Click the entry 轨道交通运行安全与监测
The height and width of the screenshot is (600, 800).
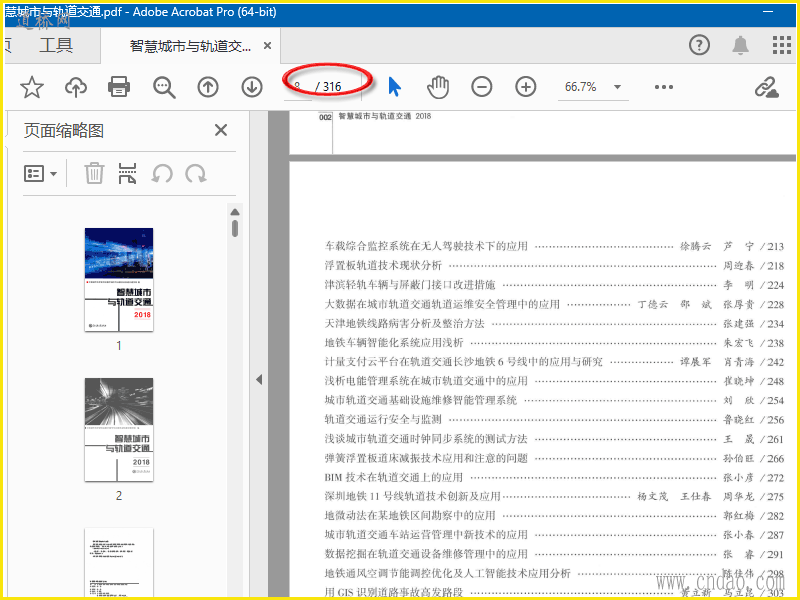pos(383,419)
